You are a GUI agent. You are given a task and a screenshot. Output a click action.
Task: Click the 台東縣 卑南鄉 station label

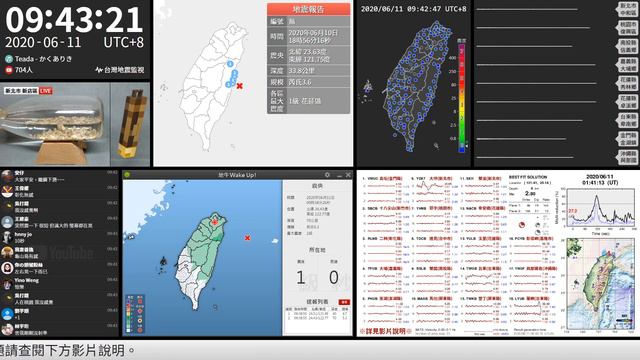coord(628,120)
